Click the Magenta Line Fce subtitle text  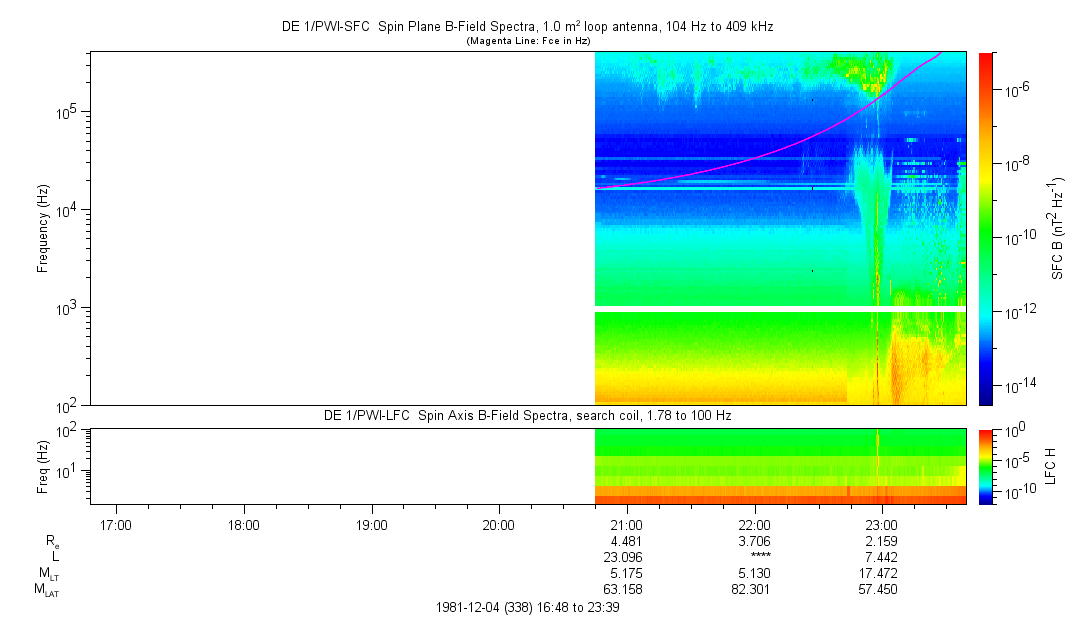coord(528,41)
